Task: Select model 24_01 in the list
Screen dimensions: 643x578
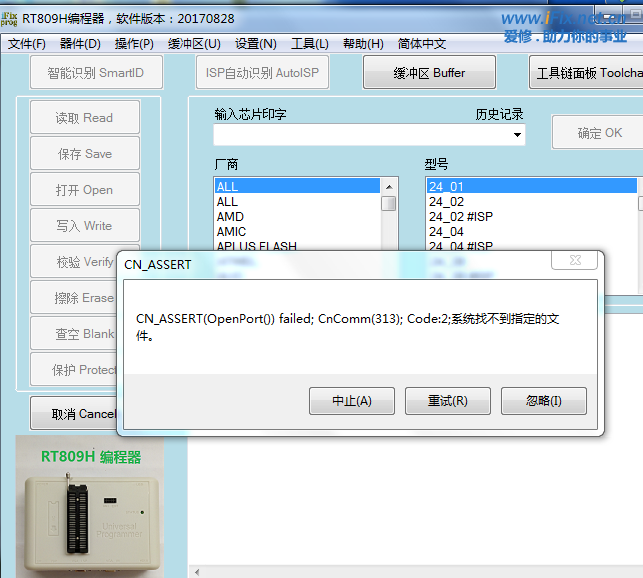Action: pos(532,186)
